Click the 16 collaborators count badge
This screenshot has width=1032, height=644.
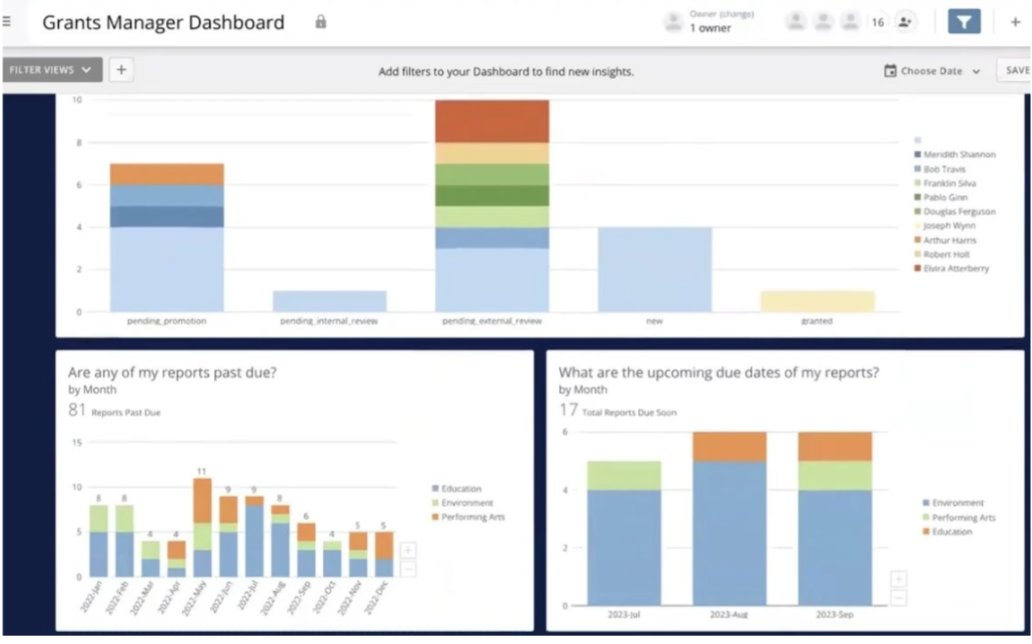[x=877, y=22]
